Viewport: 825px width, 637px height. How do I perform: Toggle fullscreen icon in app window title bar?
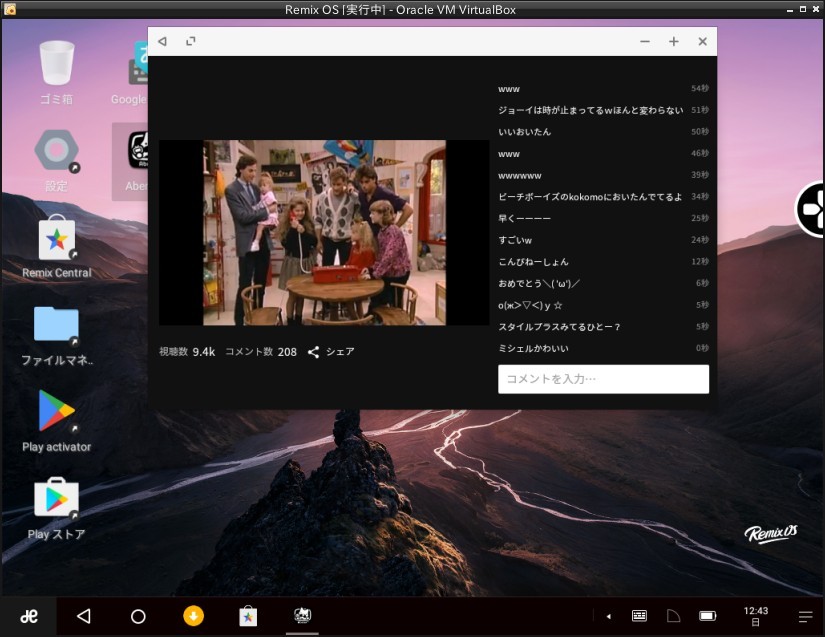[x=190, y=41]
